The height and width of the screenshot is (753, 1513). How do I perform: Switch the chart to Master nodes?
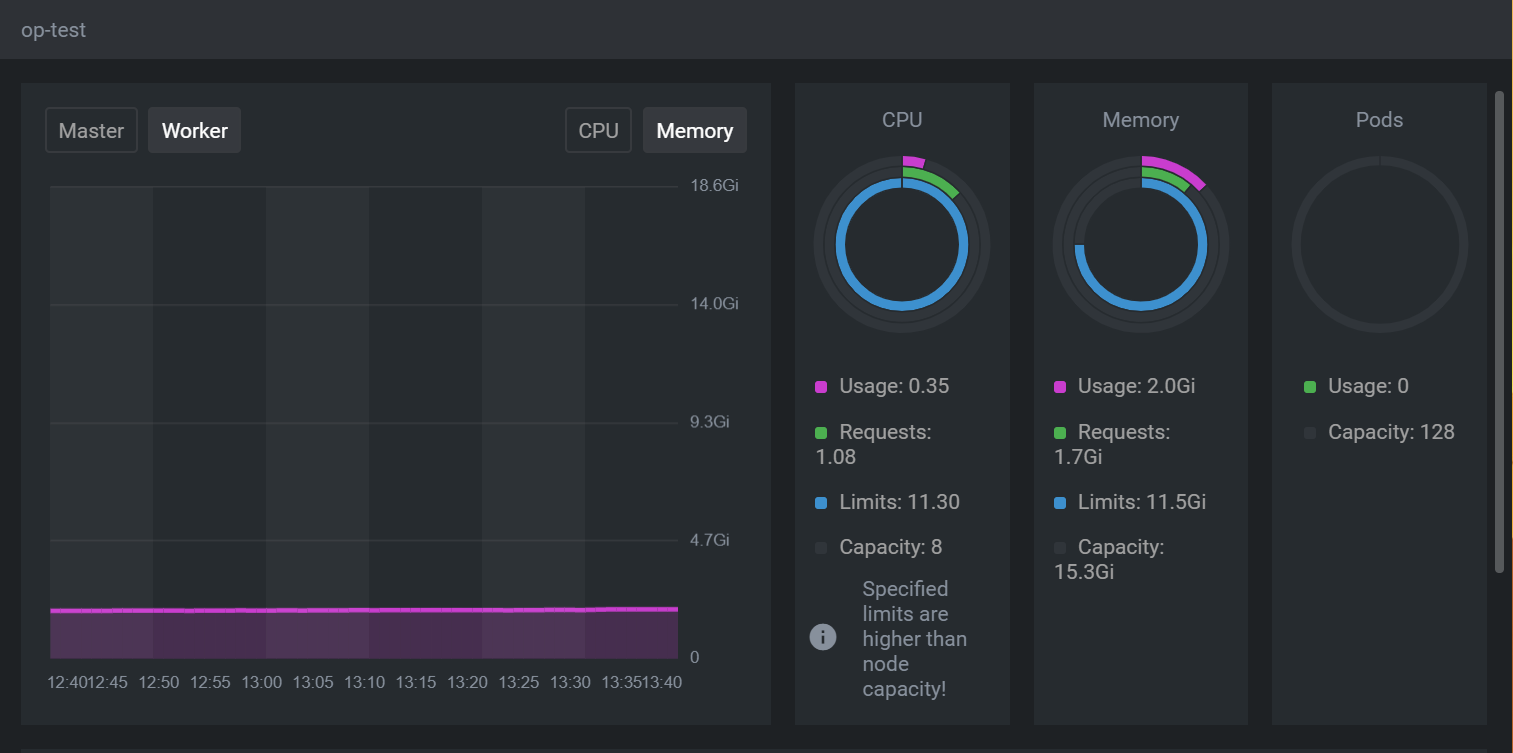pyautogui.click(x=91, y=130)
